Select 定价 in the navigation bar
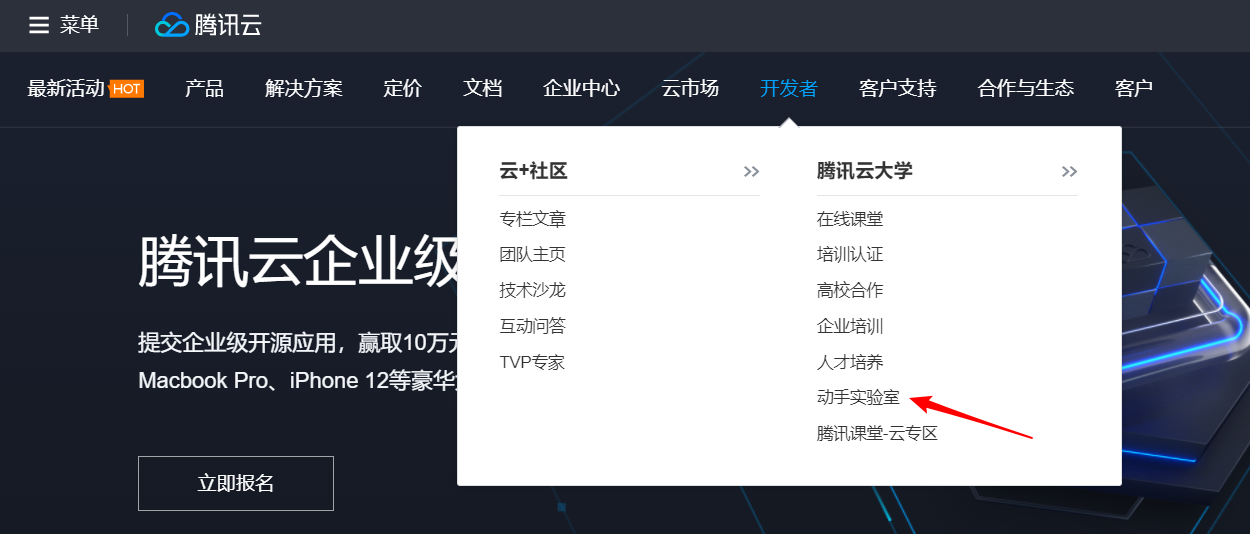1250x534 pixels. coord(402,89)
